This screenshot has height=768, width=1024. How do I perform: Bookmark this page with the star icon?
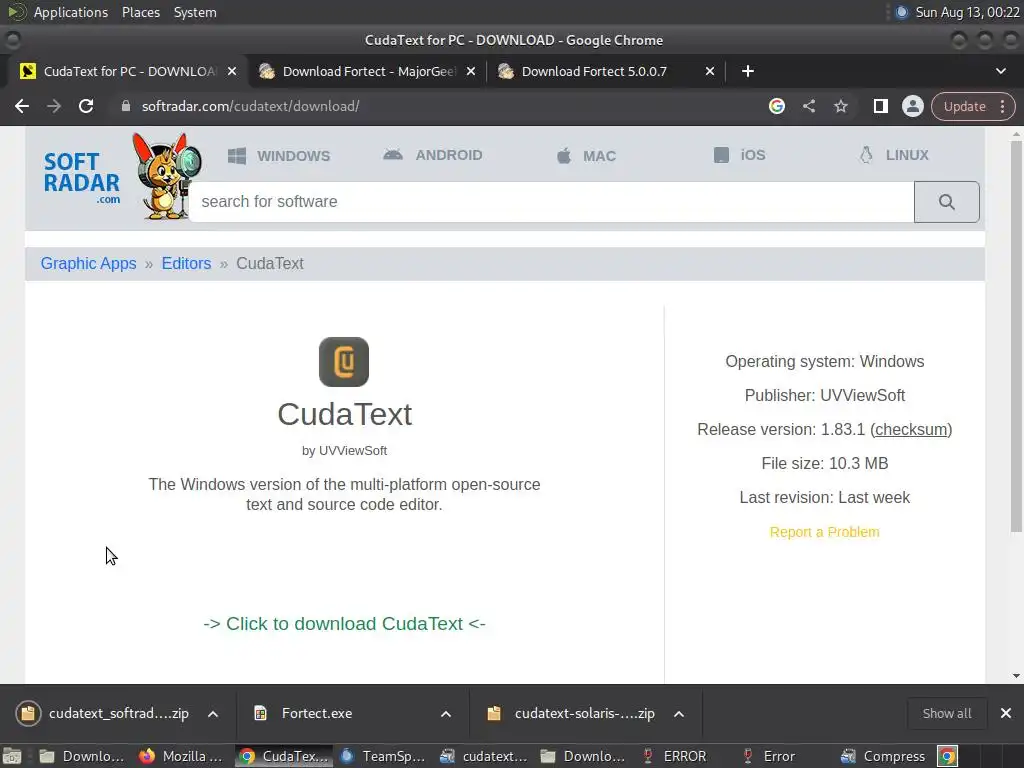tap(840, 106)
